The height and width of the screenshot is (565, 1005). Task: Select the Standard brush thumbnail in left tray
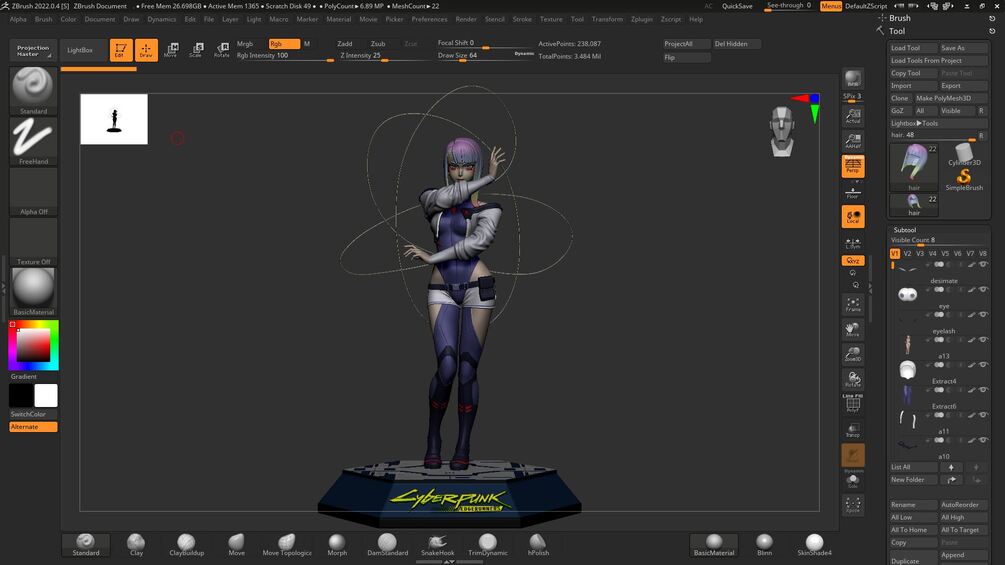pyautogui.click(x=33, y=90)
